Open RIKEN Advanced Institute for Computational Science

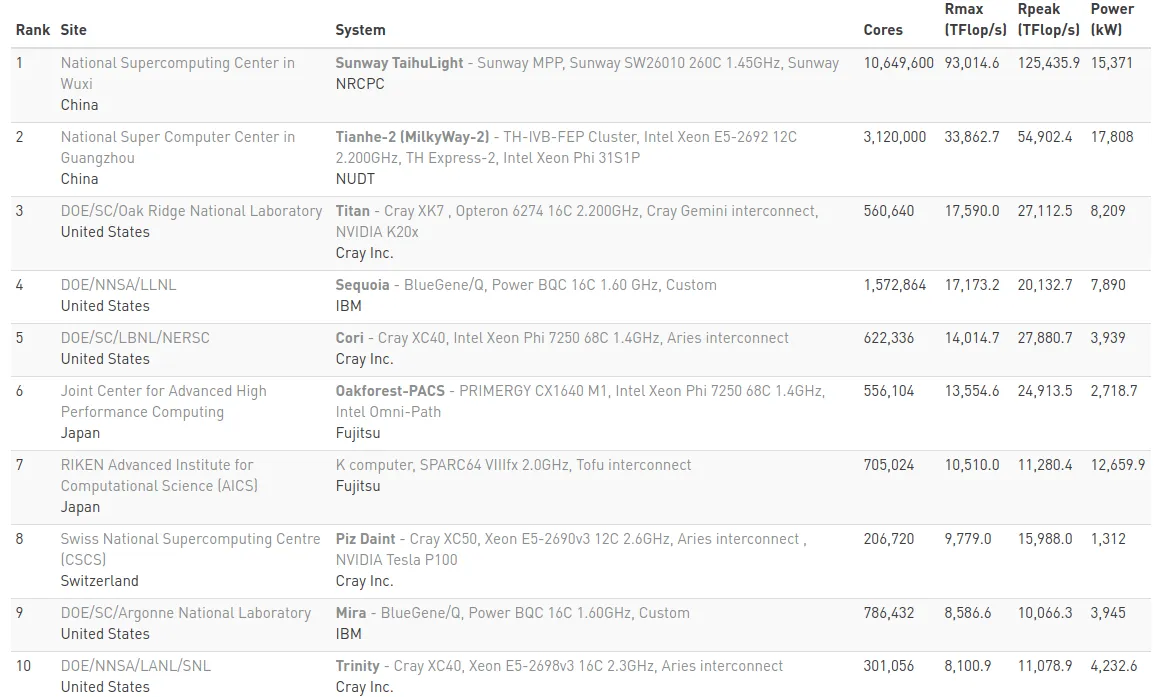point(157,465)
